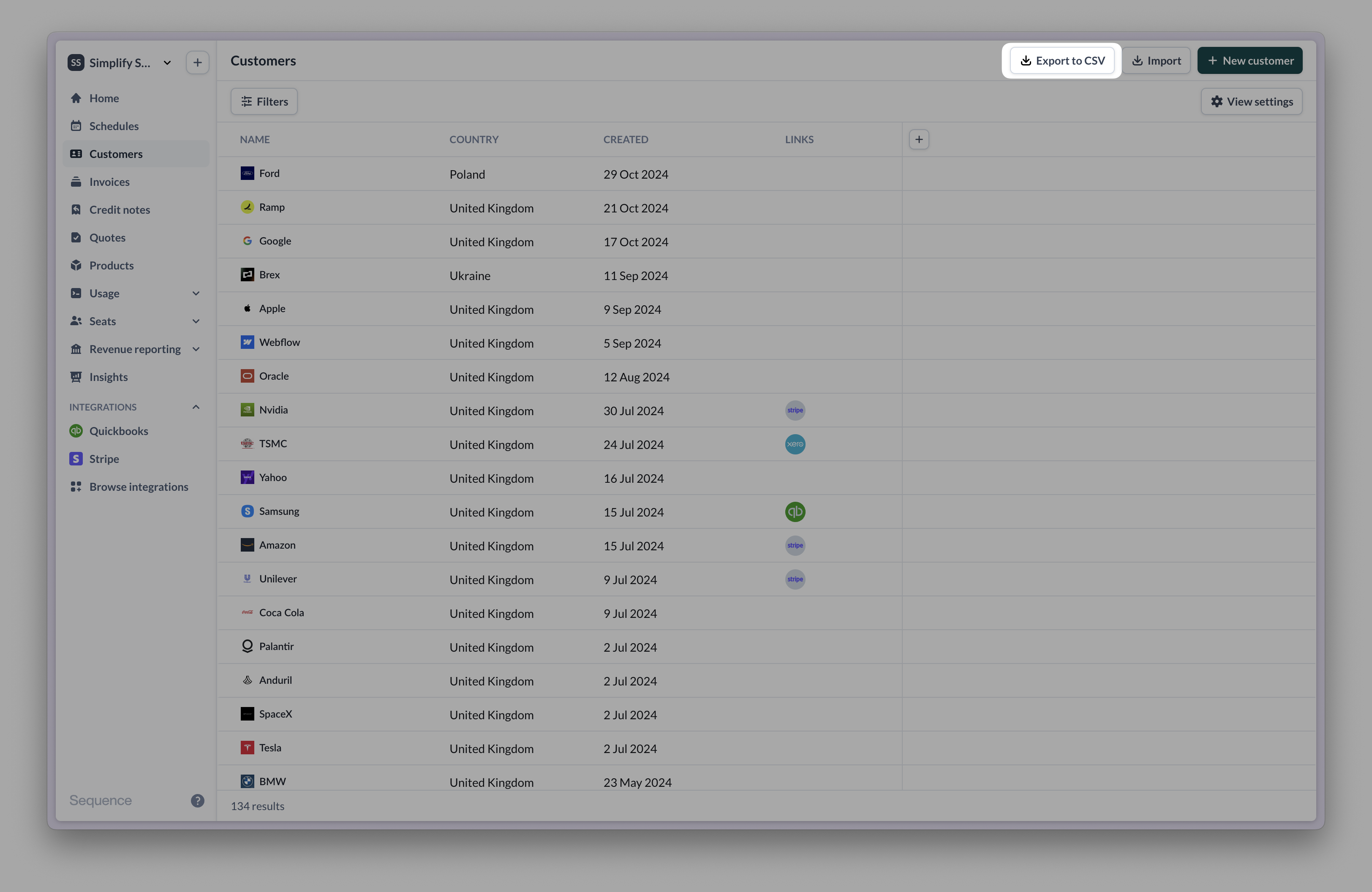Click the Xero link badge on TSMC row
The image size is (1372, 892).
click(x=795, y=444)
